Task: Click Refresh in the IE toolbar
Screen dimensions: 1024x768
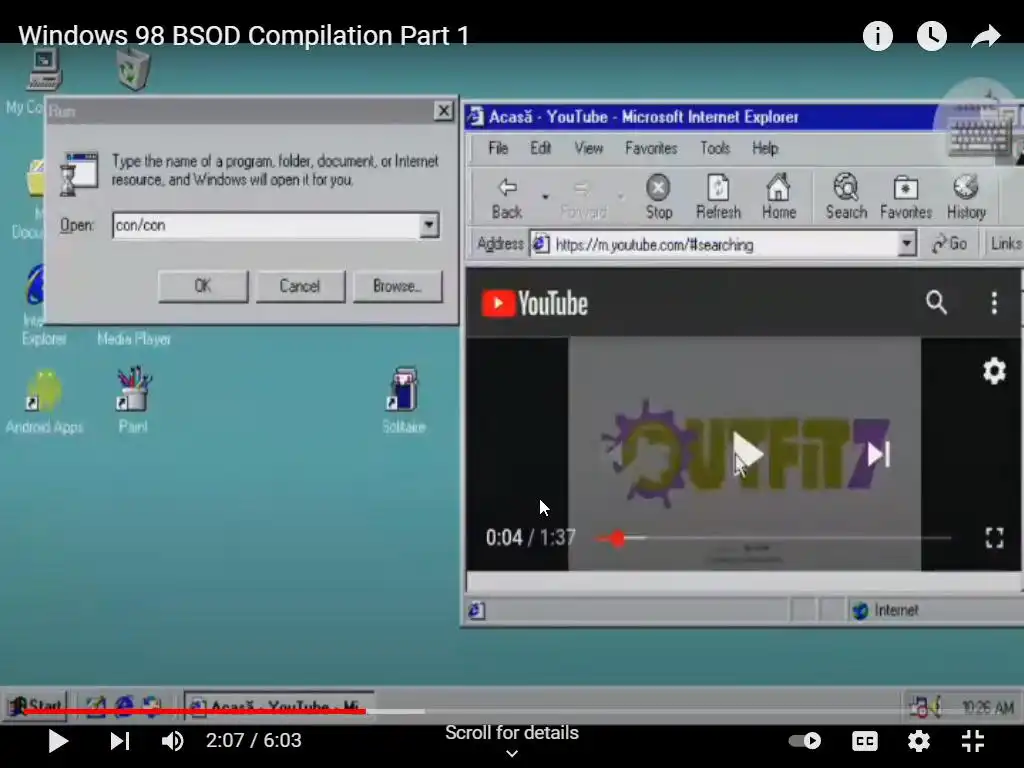Action: 718,197
